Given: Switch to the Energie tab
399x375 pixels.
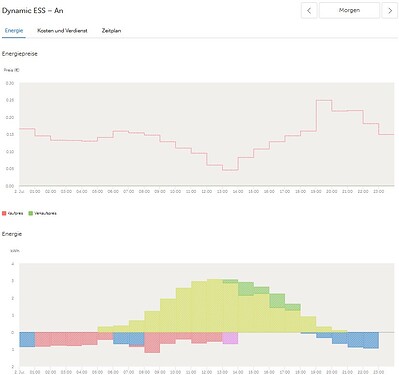Looking at the screenshot, I should click(14, 31).
